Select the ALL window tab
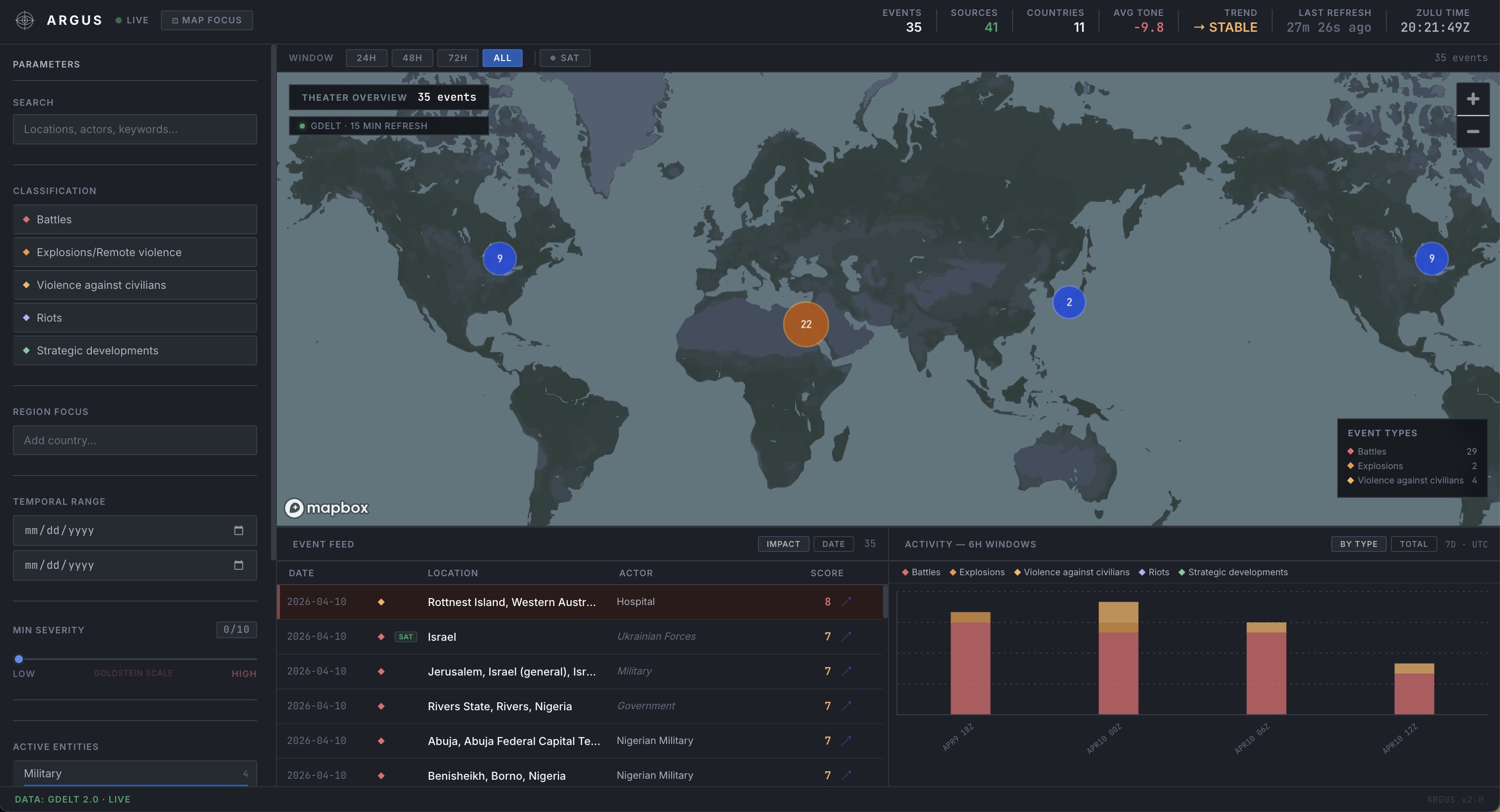 502,58
